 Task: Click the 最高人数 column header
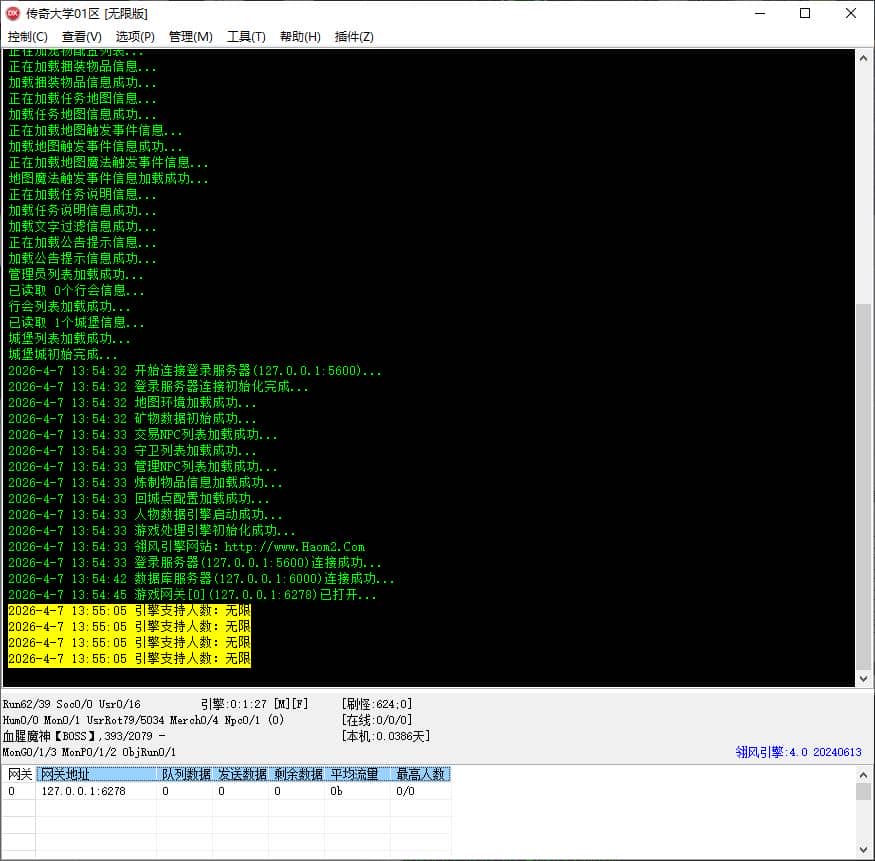421,775
